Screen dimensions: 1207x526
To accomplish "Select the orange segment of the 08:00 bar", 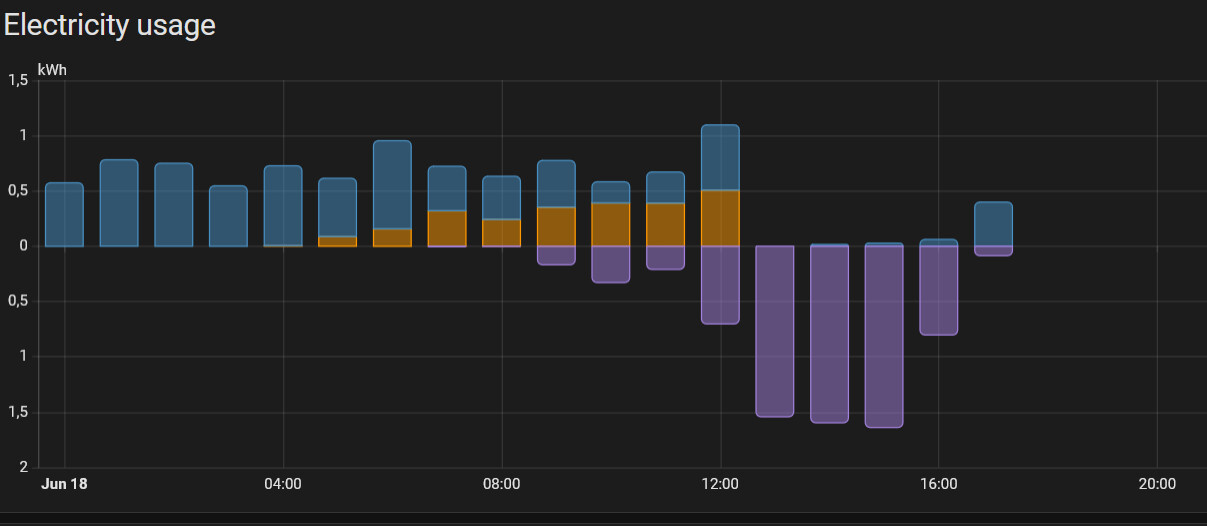I will tap(502, 232).
